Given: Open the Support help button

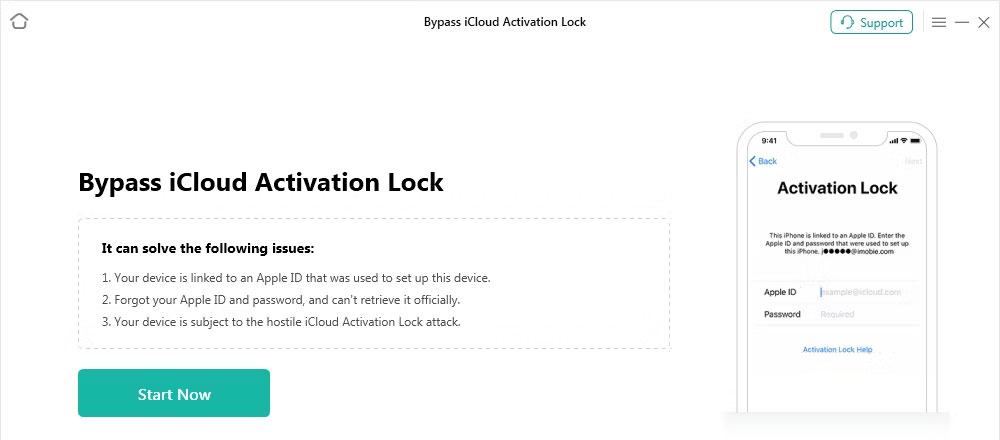Looking at the screenshot, I should [x=871, y=22].
